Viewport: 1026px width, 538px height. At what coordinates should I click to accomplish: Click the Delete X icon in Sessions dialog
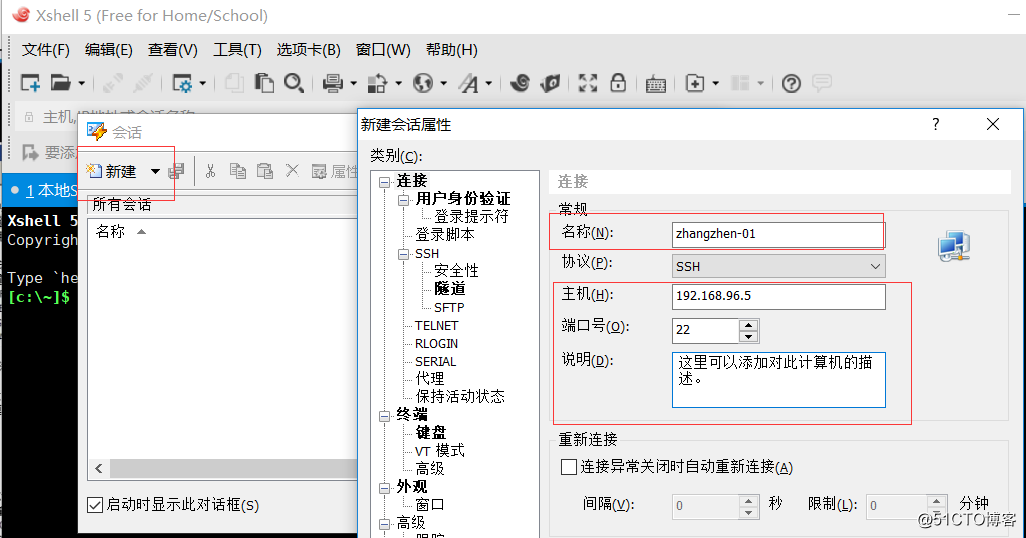pyautogui.click(x=292, y=171)
